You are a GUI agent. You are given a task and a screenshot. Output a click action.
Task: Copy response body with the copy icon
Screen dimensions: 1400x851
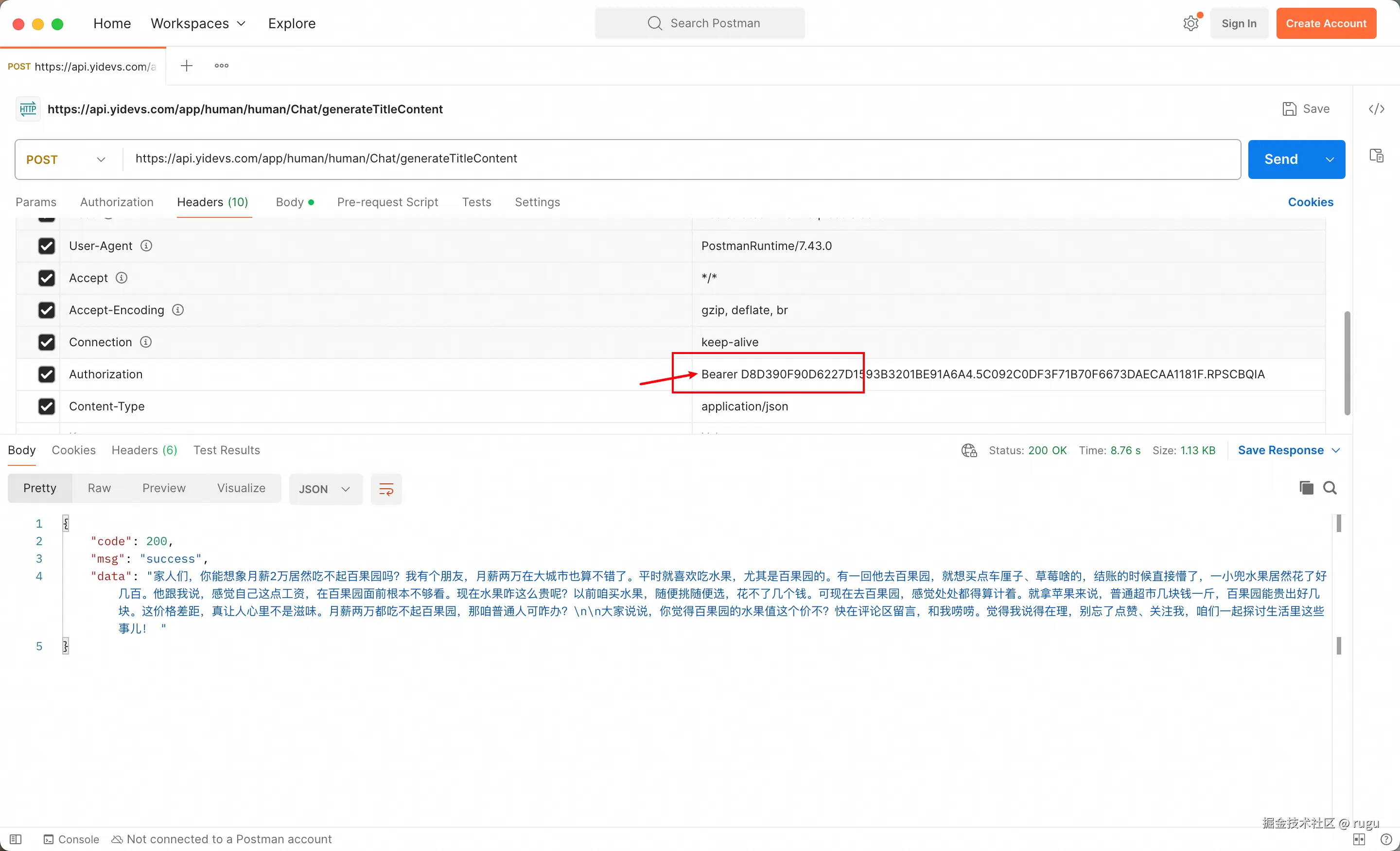1306,488
